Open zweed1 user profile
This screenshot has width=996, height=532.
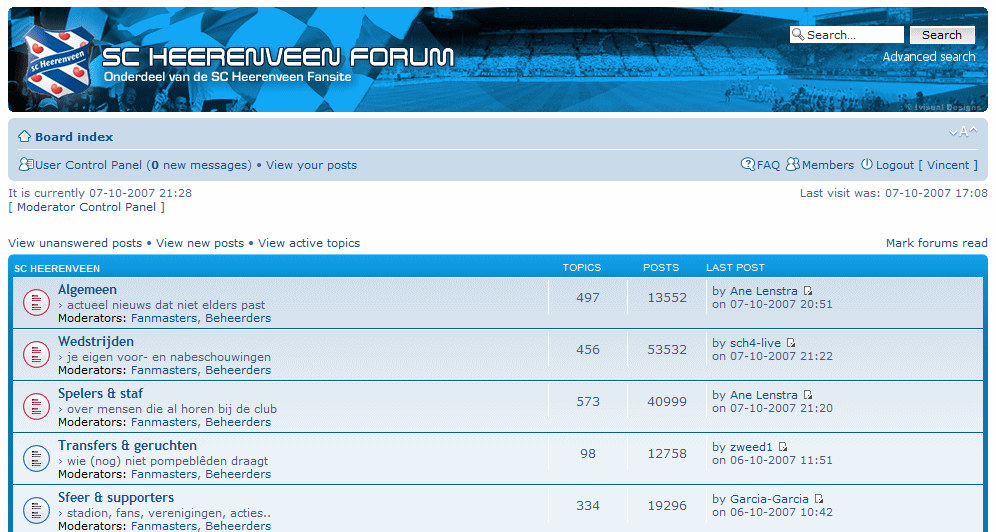751,447
